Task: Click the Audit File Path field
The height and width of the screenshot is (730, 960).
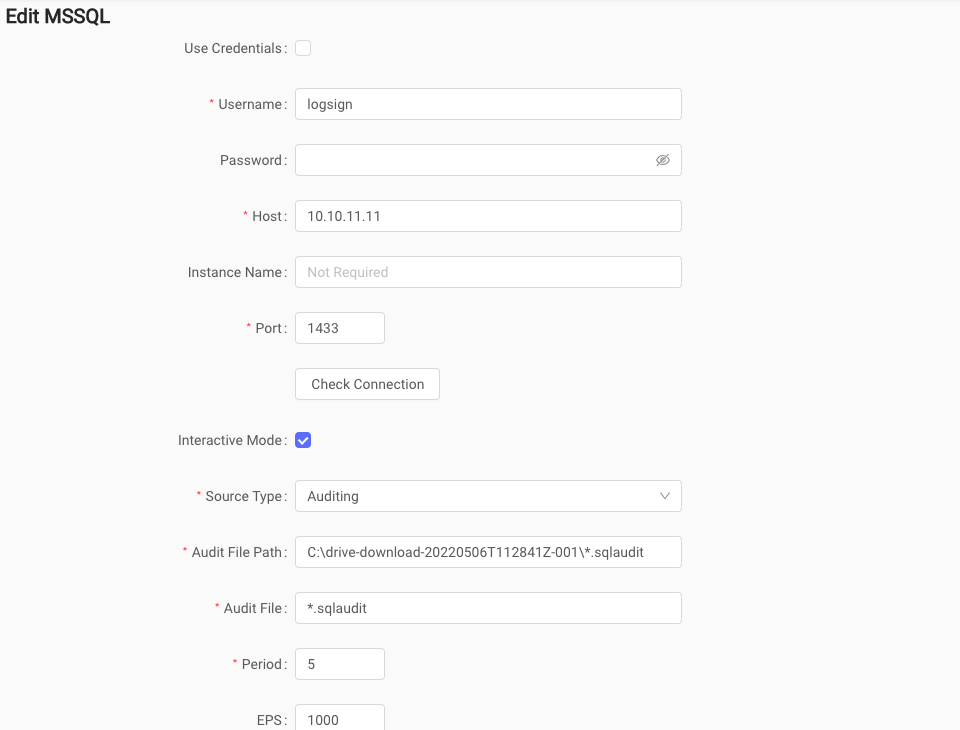Action: [x=488, y=552]
